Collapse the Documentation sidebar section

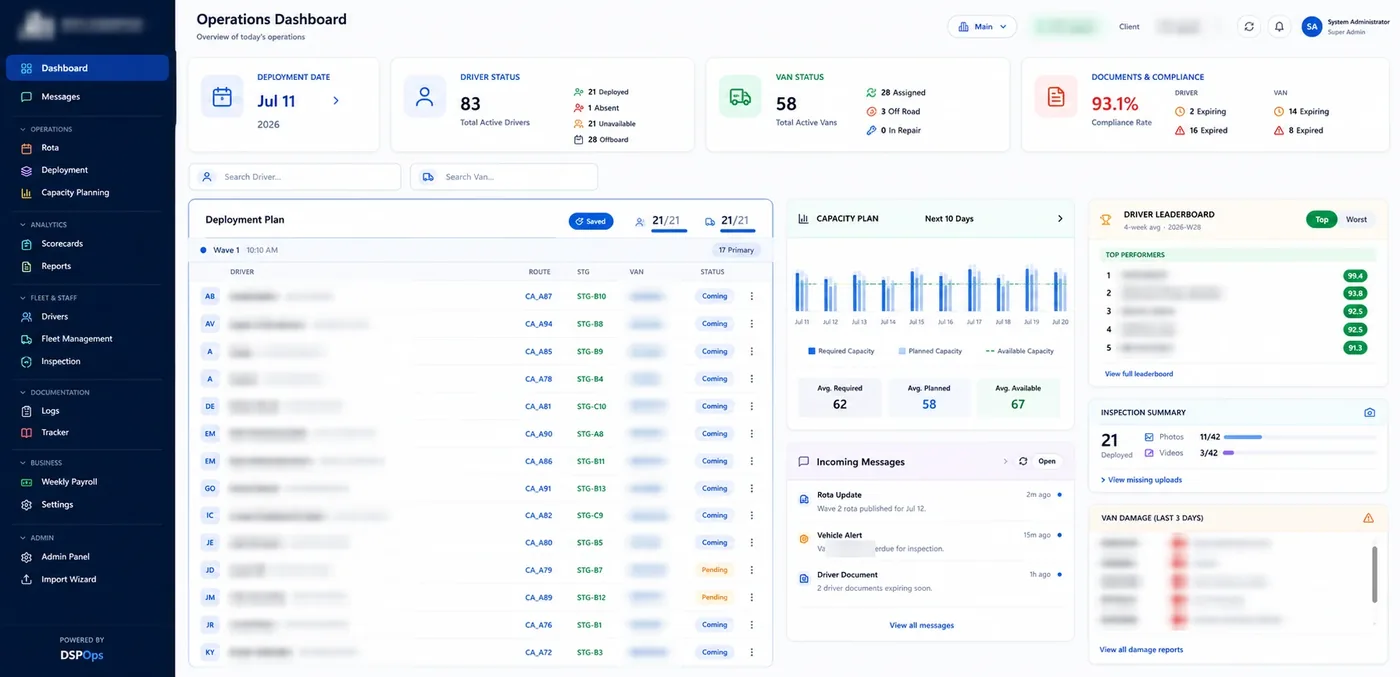point(54,392)
